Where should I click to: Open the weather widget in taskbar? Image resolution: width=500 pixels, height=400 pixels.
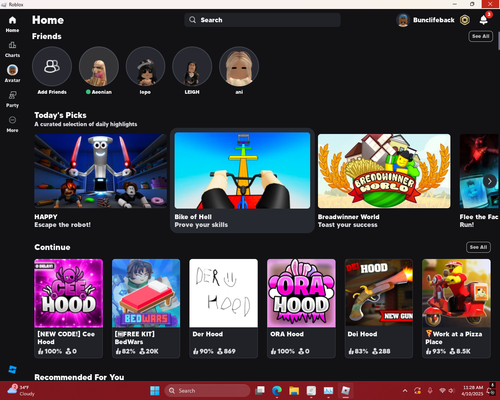21,390
